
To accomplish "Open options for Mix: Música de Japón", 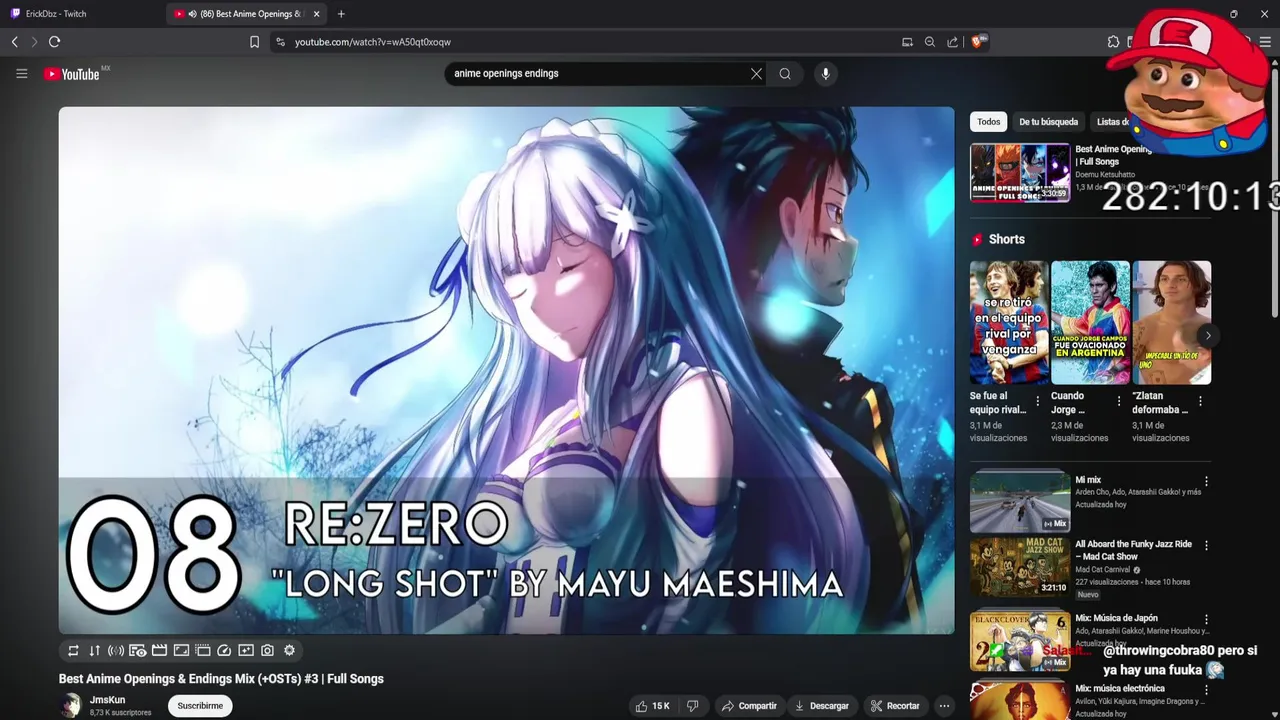I will 1206,620.
